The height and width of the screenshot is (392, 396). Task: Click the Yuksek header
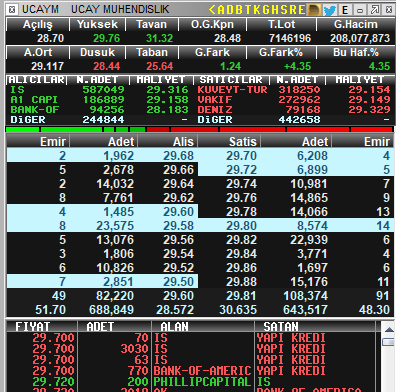[x=97, y=24]
